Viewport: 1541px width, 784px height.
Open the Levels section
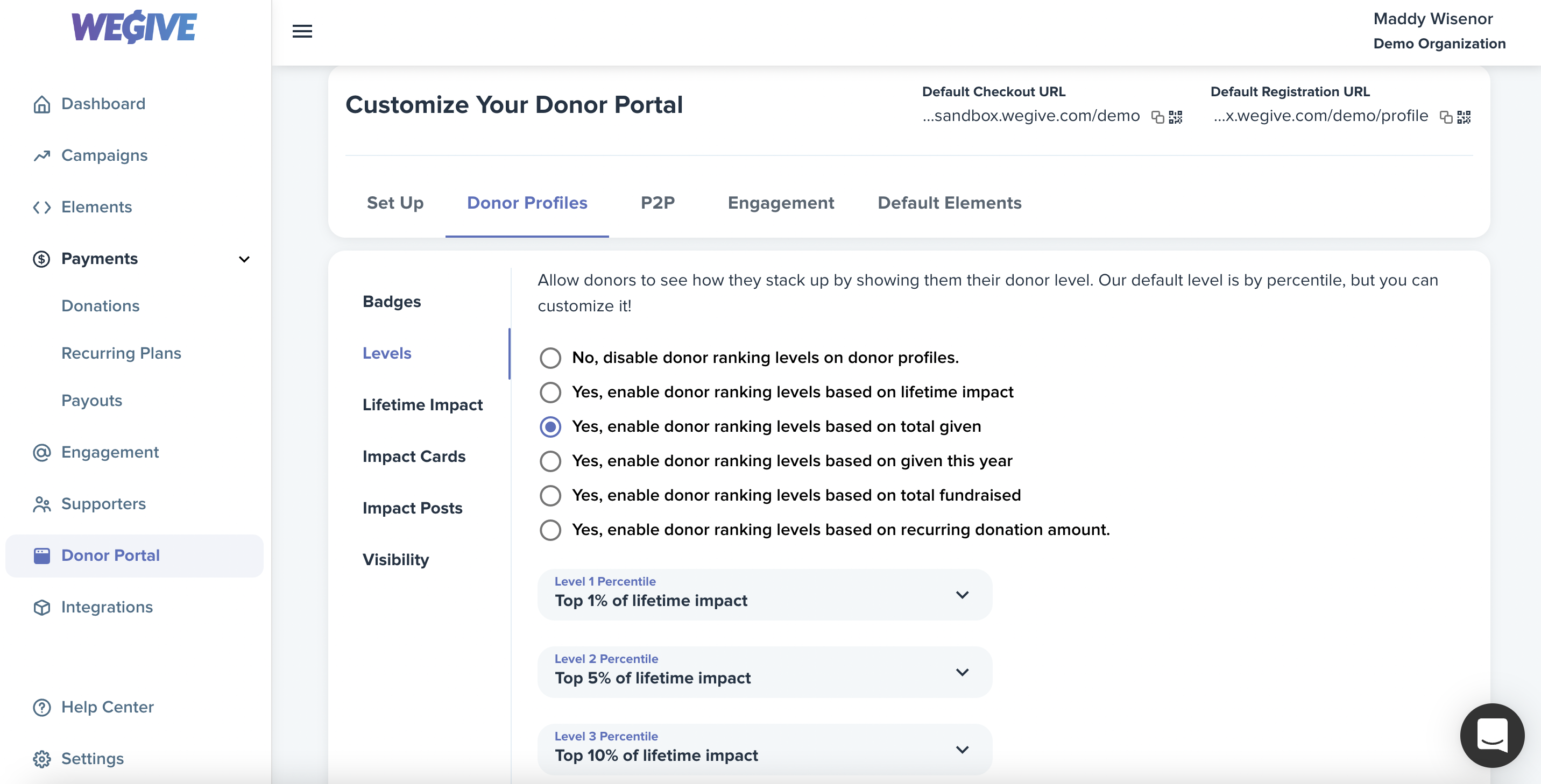(x=387, y=353)
